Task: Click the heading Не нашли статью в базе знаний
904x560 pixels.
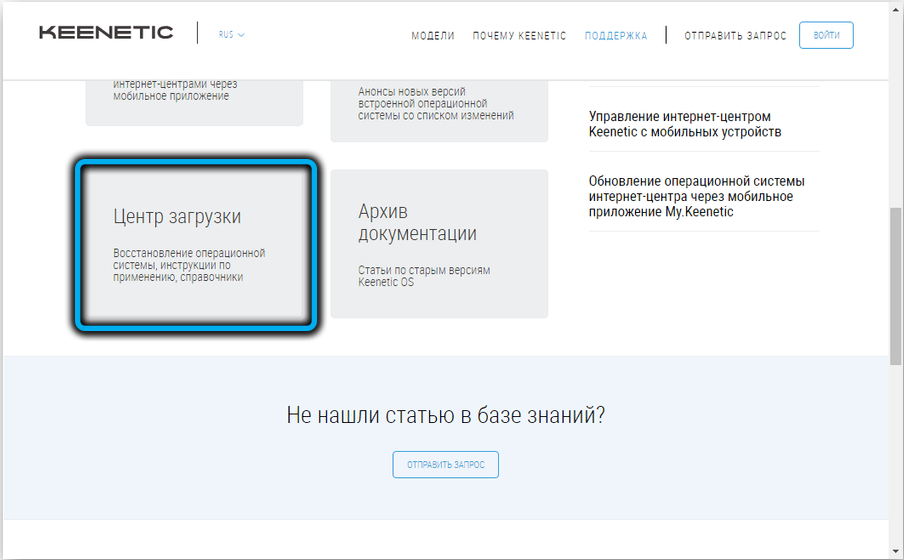Action: 445,415
